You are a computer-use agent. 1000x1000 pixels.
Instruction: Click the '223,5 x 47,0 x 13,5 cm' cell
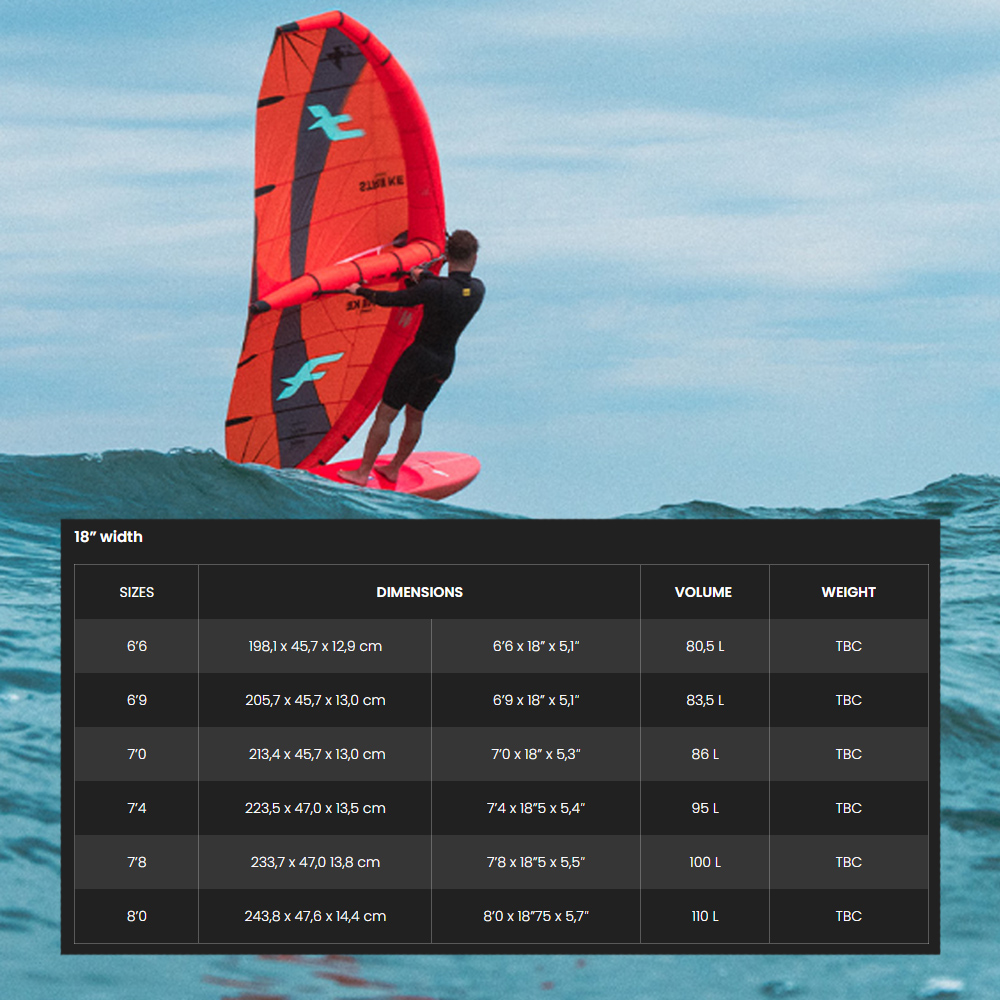tap(315, 808)
